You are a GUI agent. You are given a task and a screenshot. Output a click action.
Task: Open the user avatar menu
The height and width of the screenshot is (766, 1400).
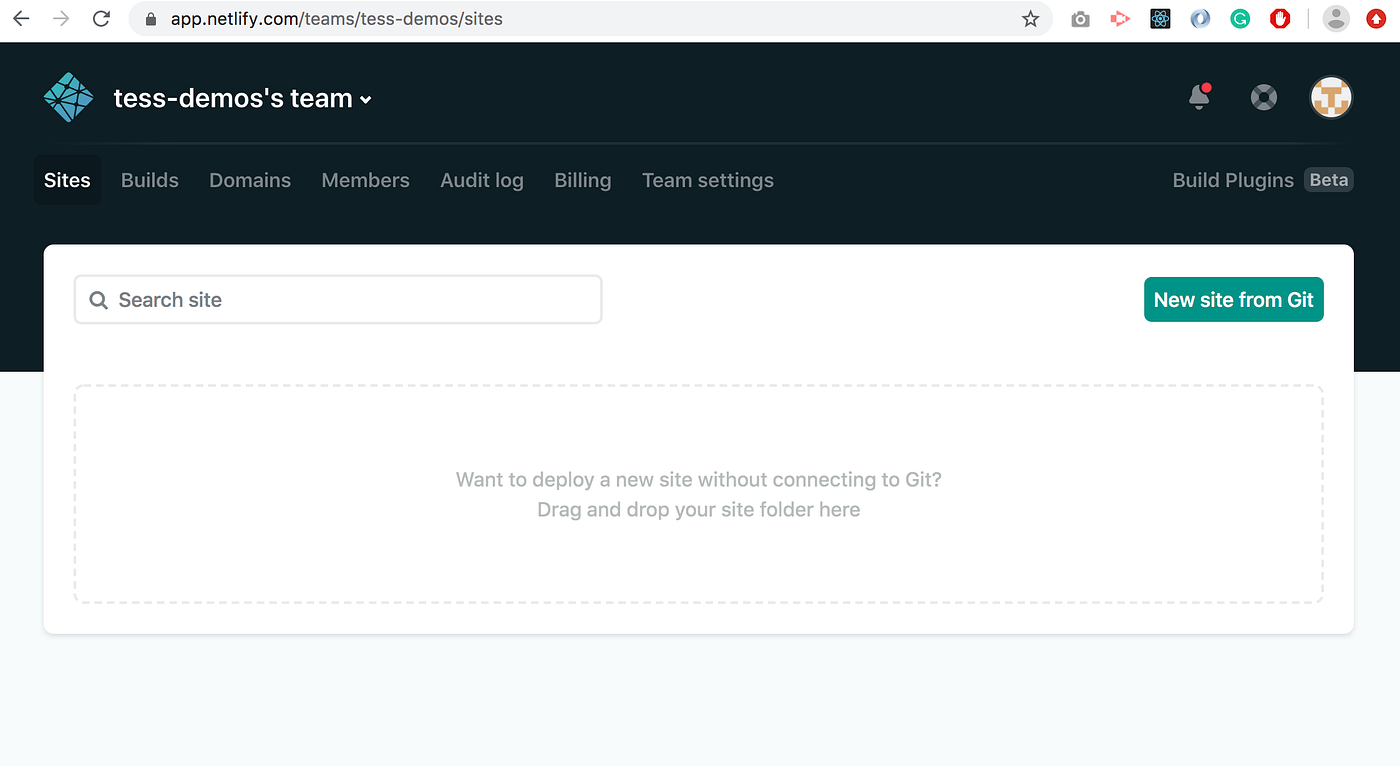pyautogui.click(x=1331, y=98)
